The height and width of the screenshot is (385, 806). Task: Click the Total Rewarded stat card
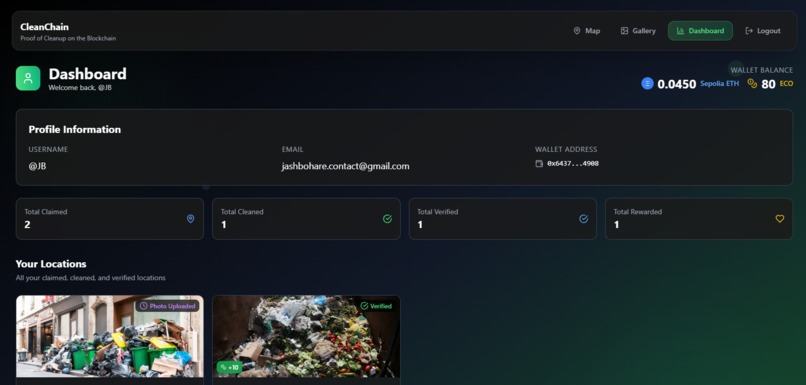click(699, 219)
